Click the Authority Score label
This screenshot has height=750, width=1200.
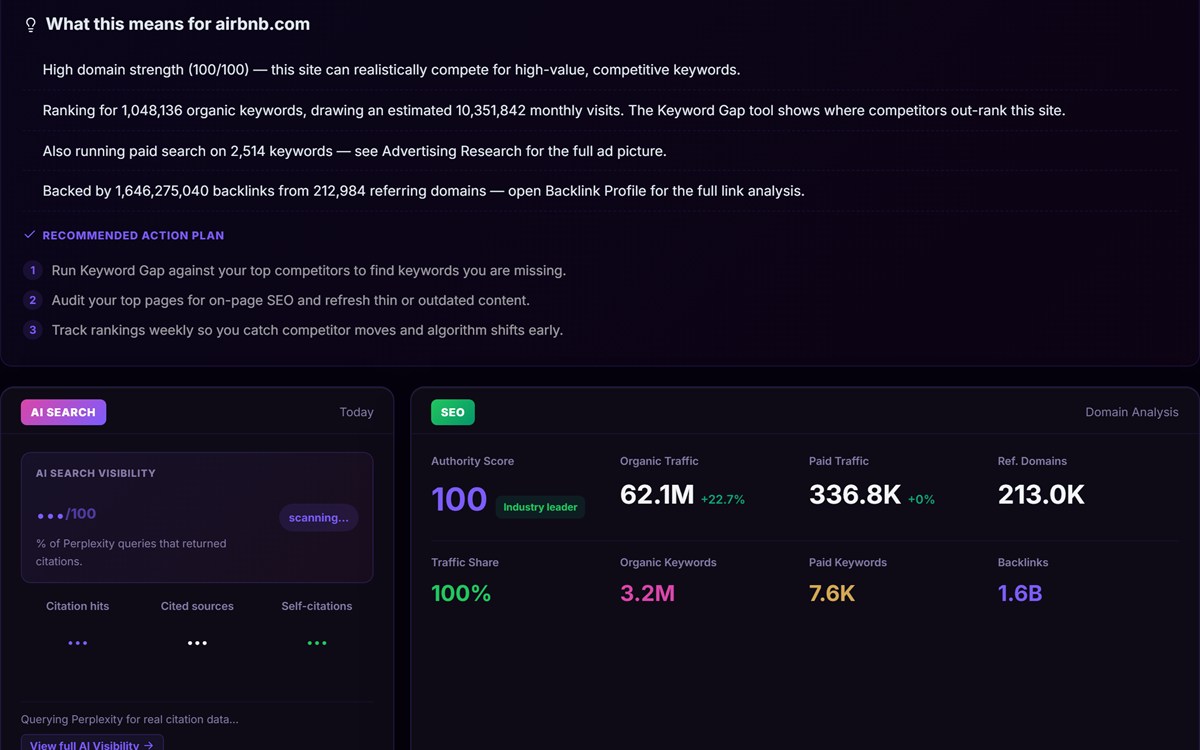pyautogui.click(x=472, y=461)
